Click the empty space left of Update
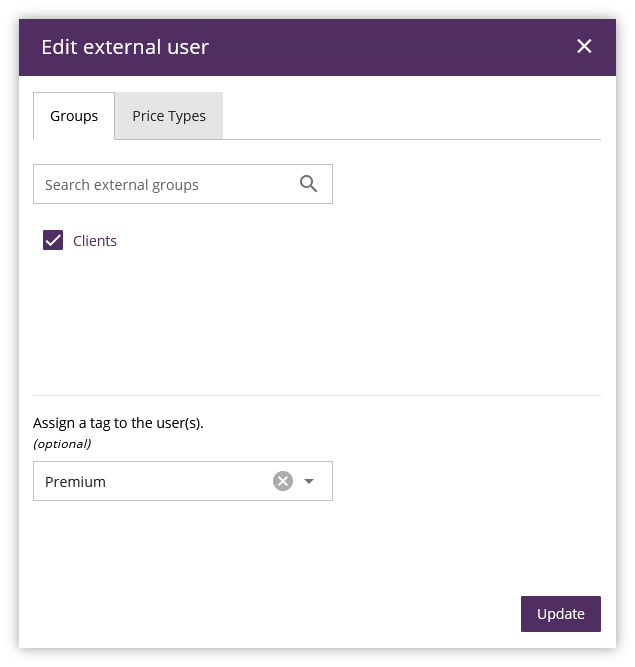Image resolution: width=635 pixels, height=667 pixels. (300, 614)
